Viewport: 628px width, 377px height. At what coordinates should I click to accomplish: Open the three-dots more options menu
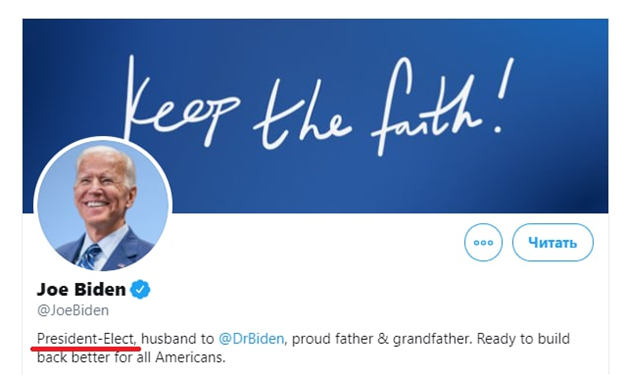[483, 242]
